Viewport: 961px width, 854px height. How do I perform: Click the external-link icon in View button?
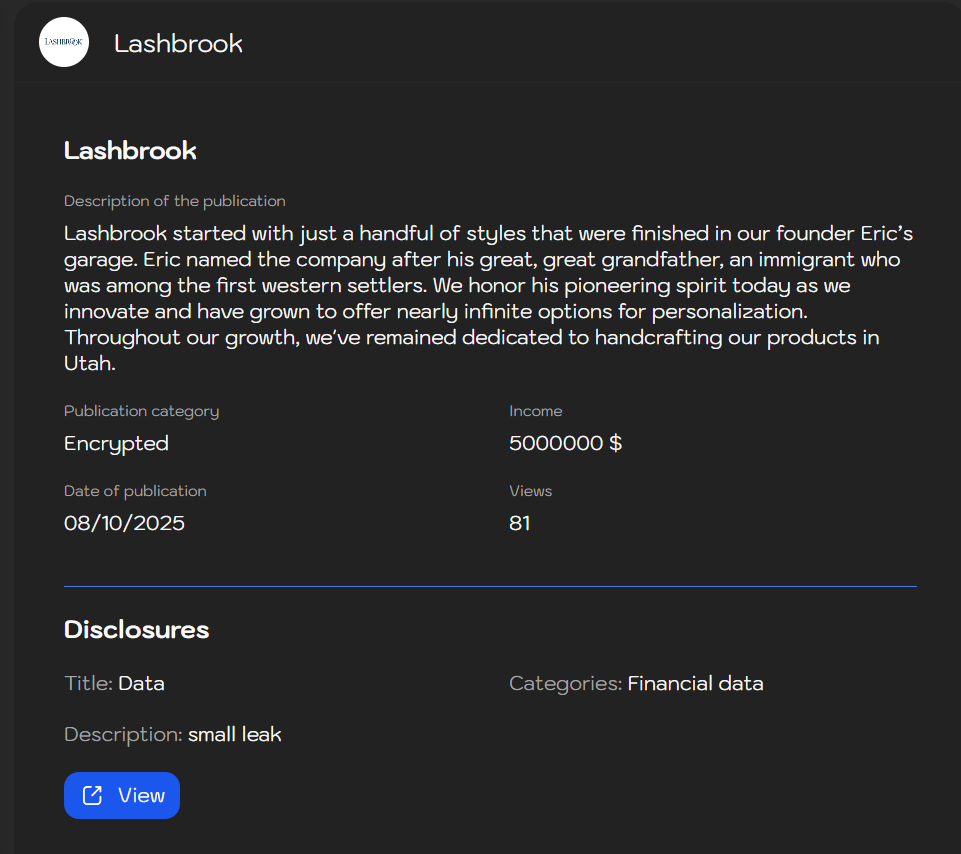pos(92,795)
